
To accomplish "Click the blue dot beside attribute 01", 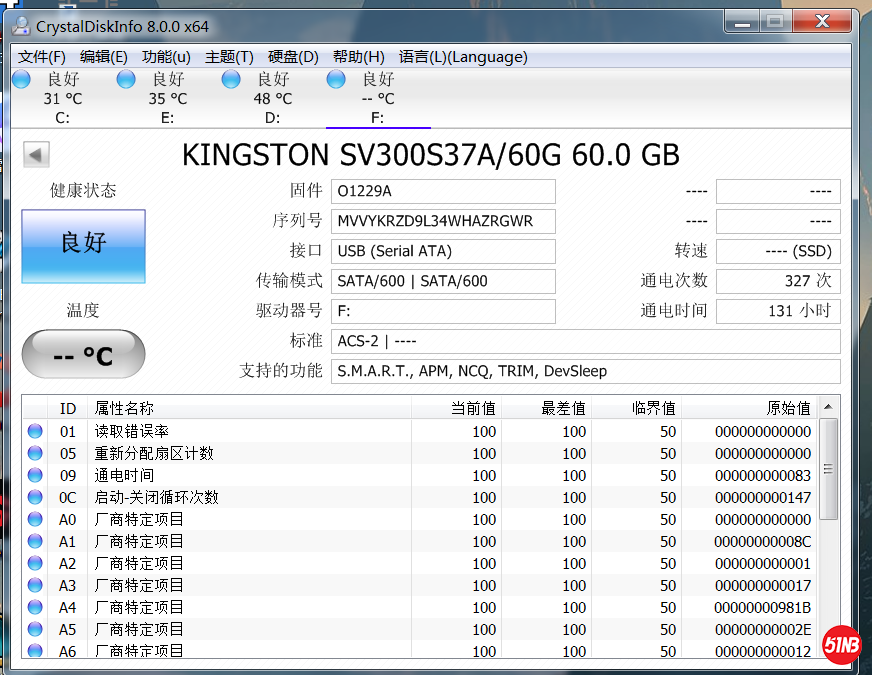I will point(34,431).
